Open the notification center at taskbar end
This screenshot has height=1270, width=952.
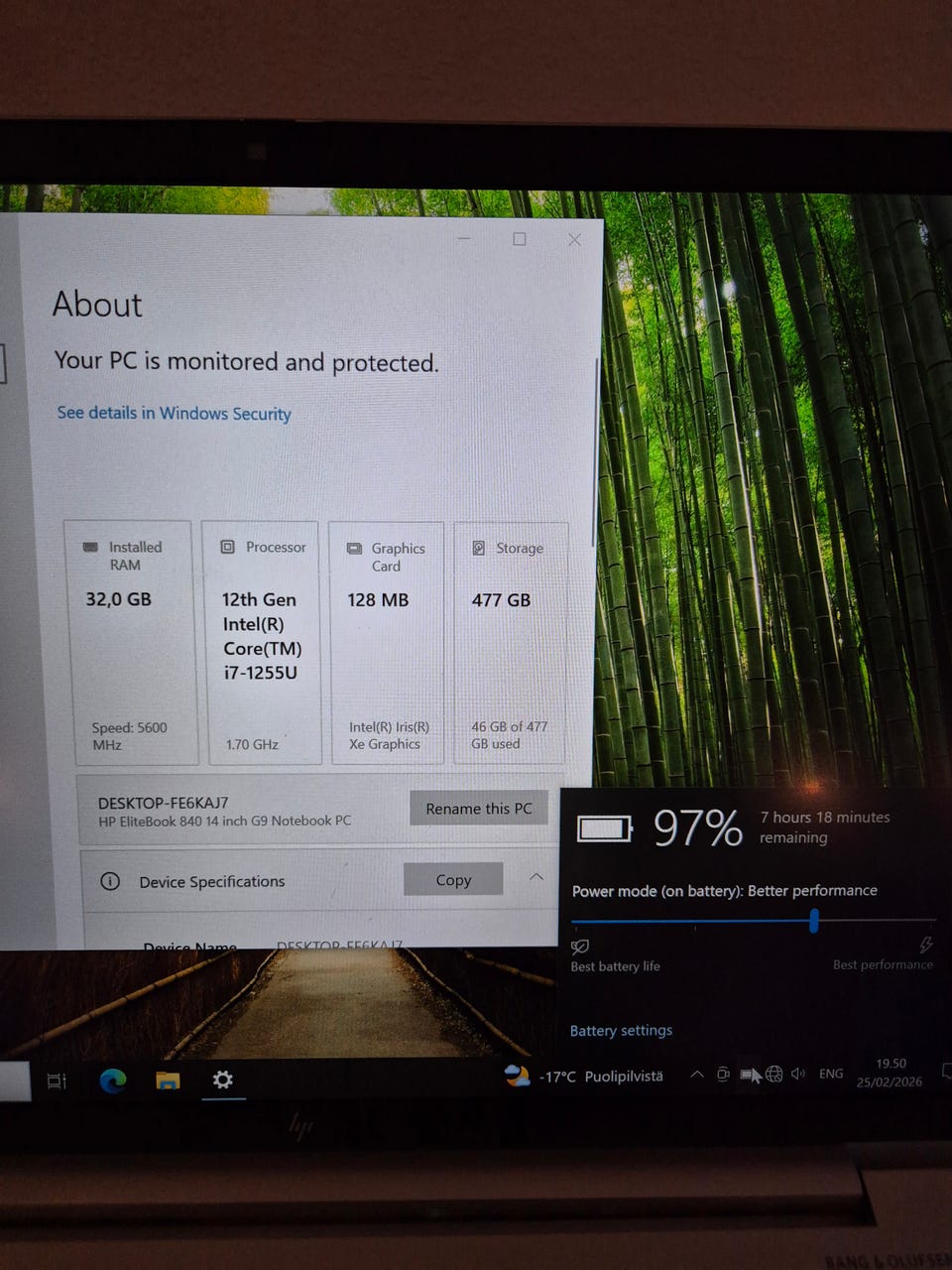(945, 1072)
